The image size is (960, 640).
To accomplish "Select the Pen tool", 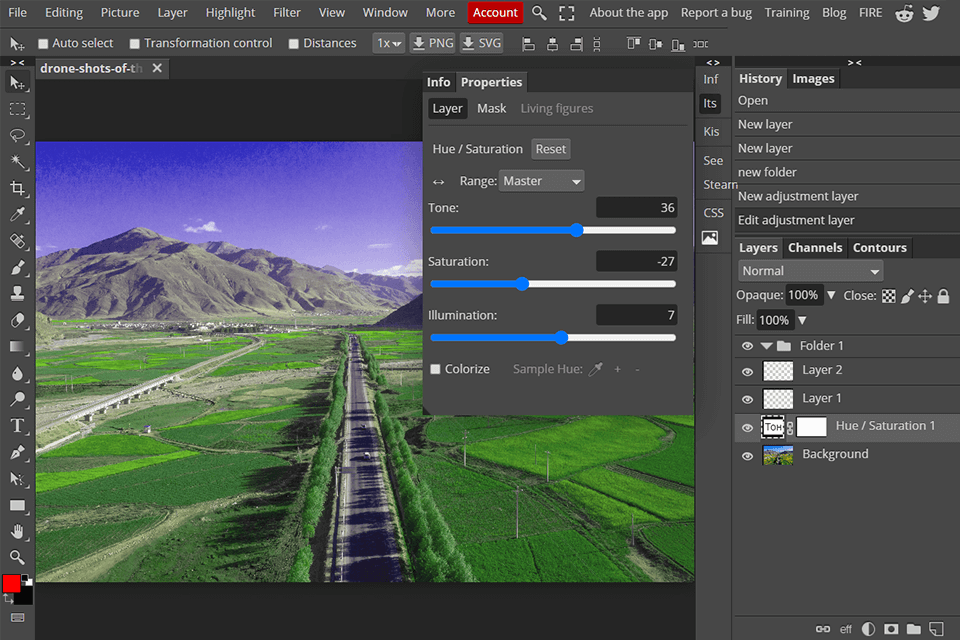I will tap(17, 452).
